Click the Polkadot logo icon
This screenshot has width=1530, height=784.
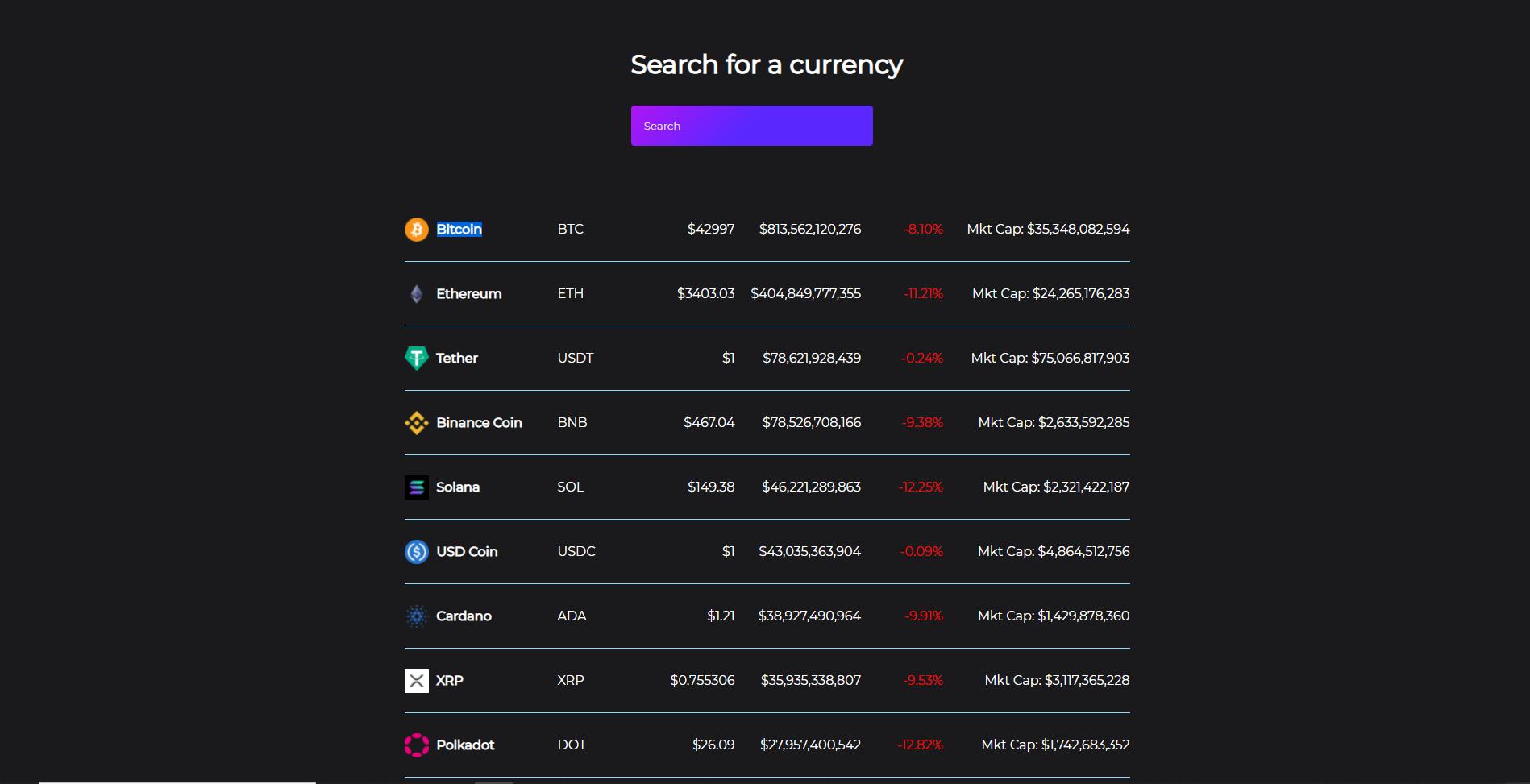pyautogui.click(x=416, y=745)
